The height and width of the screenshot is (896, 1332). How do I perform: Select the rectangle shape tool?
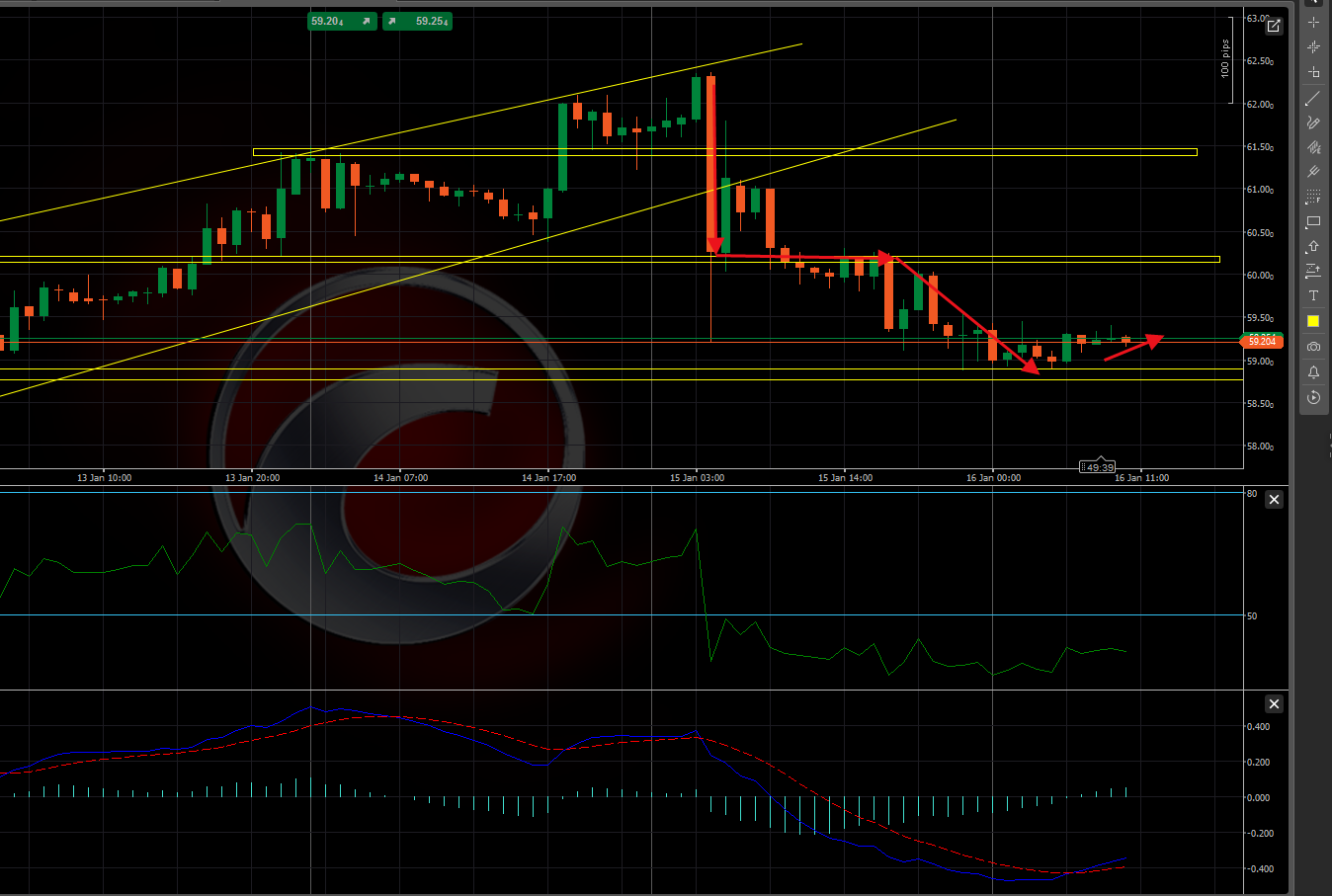pos(1313,221)
